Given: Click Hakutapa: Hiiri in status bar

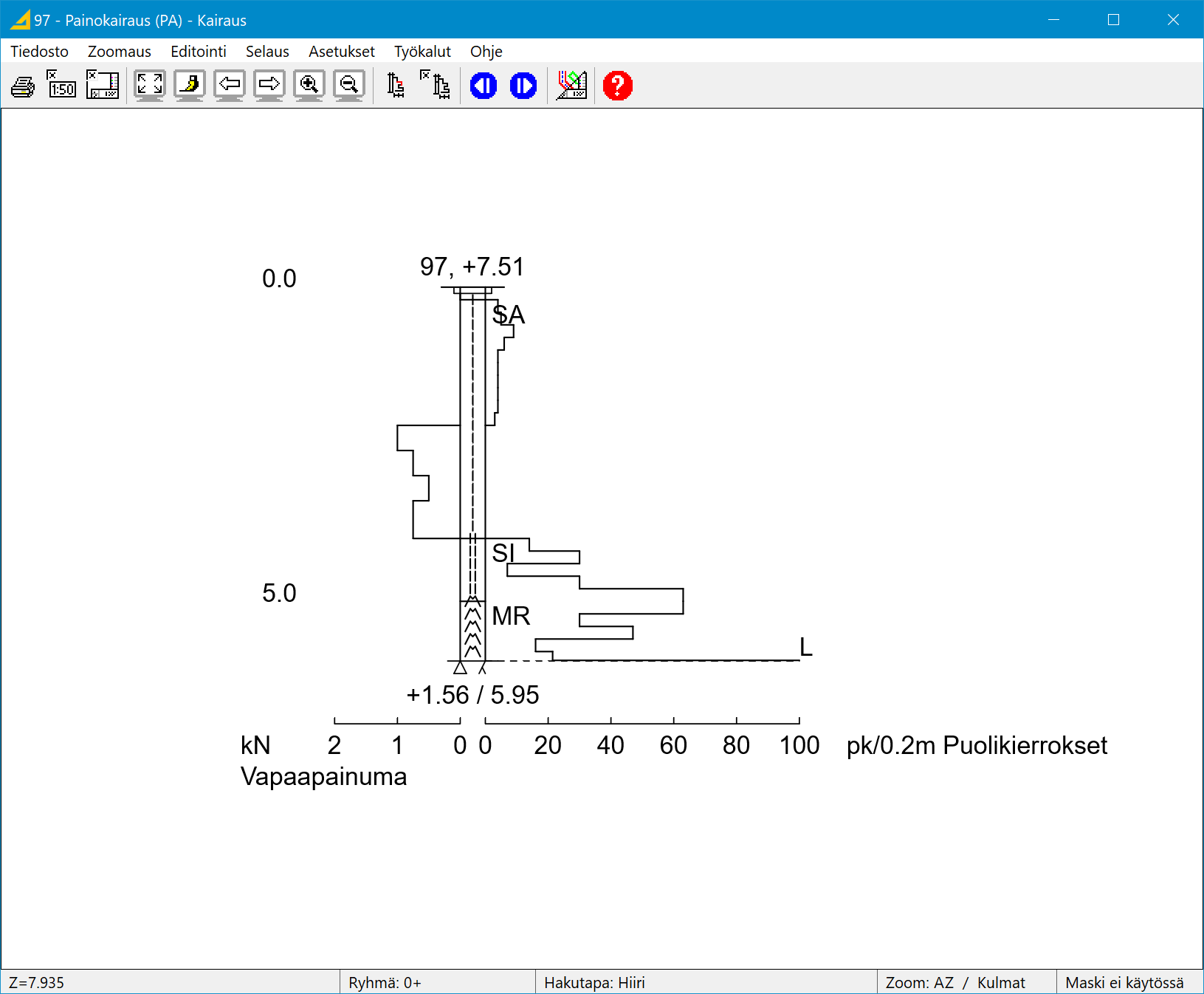Looking at the screenshot, I should [594, 983].
